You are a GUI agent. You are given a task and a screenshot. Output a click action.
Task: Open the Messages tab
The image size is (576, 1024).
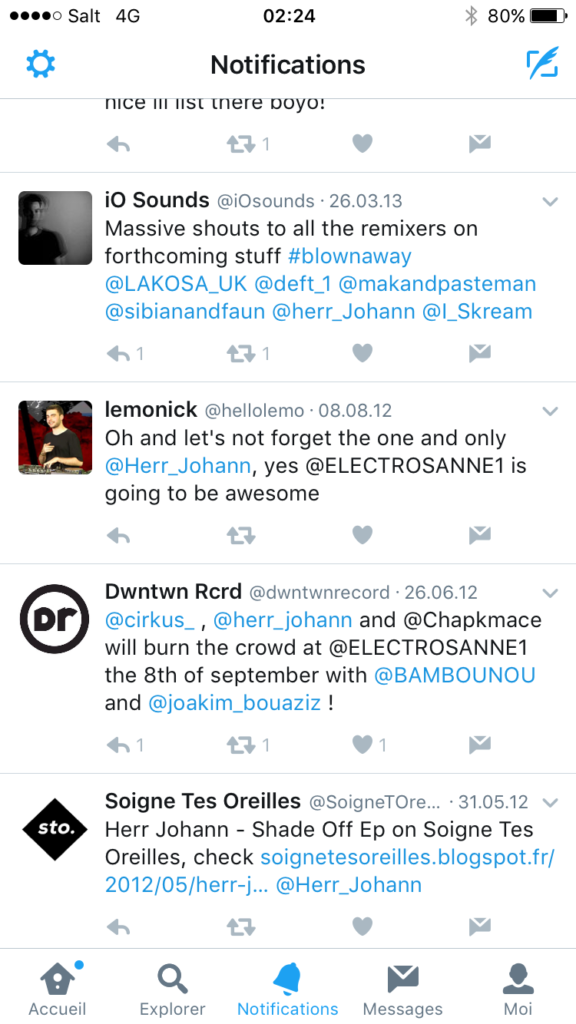pyautogui.click(x=402, y=987)
